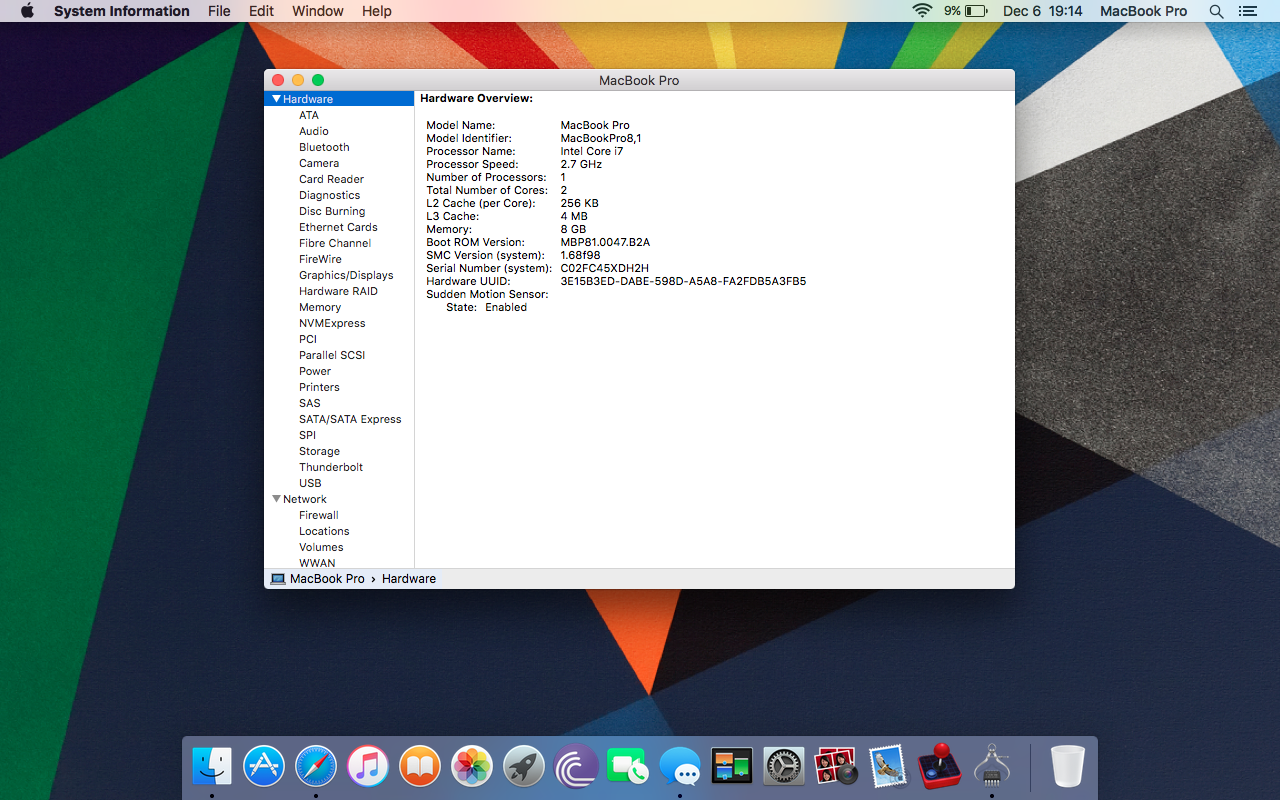Launch iTunes from the dock
The image size is (1280, 800).
368,767
